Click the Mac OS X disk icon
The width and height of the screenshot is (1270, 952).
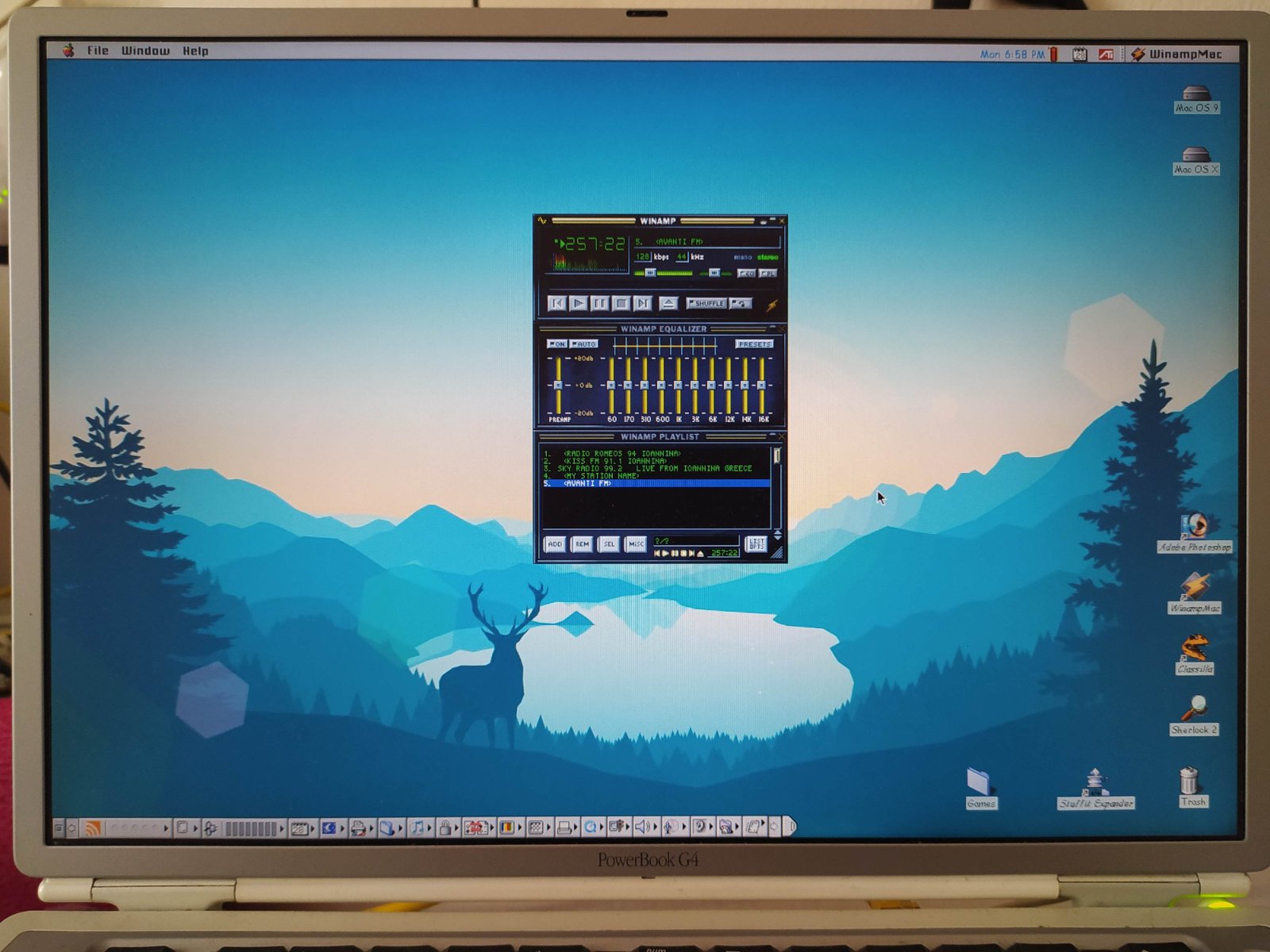(x=1196, y=160)
